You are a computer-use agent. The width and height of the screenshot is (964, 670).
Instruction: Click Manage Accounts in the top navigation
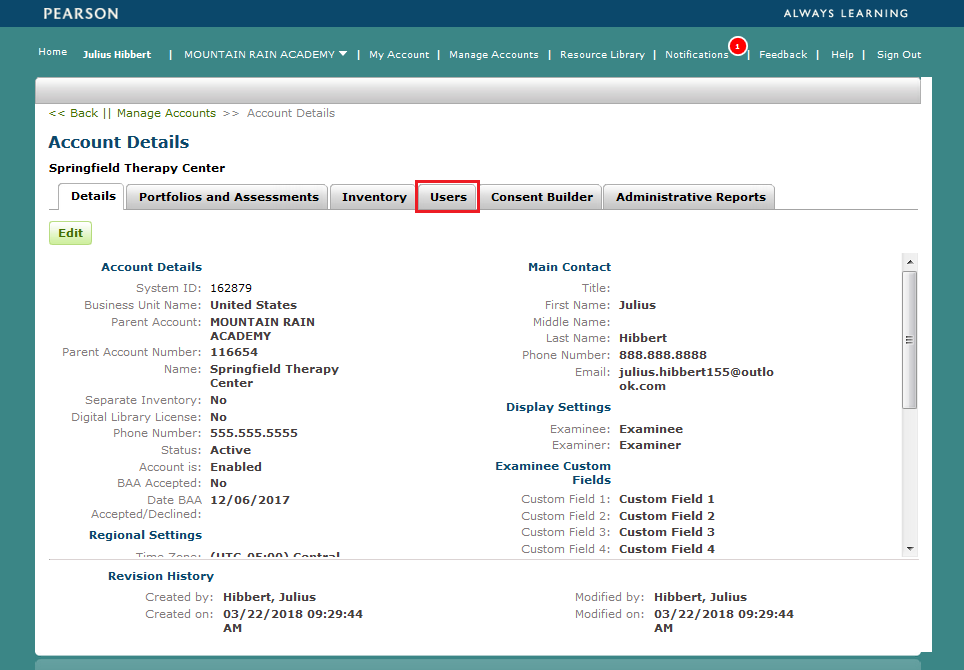pyautogui.click(x=494, y=55)
